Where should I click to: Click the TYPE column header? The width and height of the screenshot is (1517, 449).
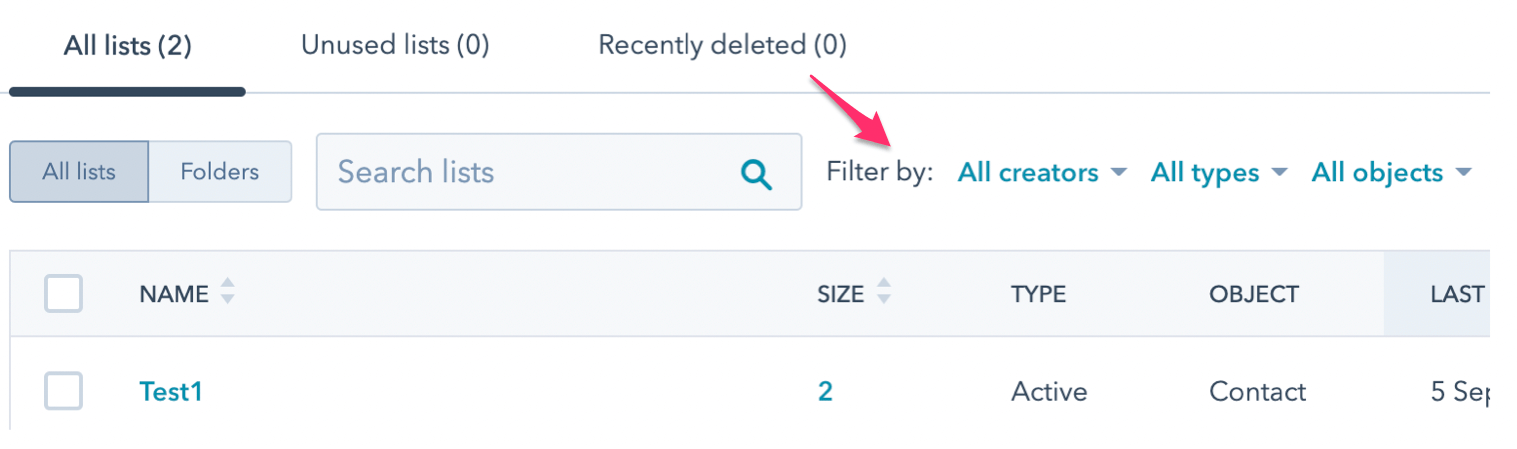(x=1038, y=294)
